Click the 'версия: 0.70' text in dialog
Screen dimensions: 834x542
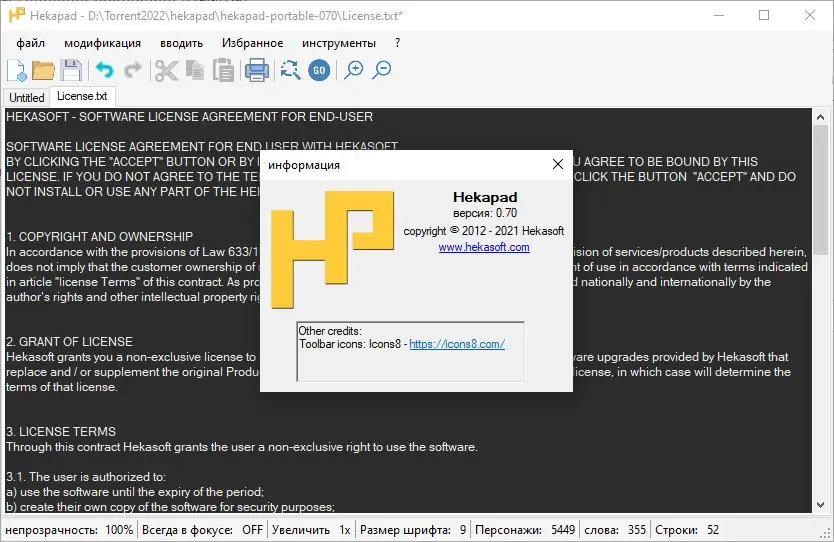(485, 213)
